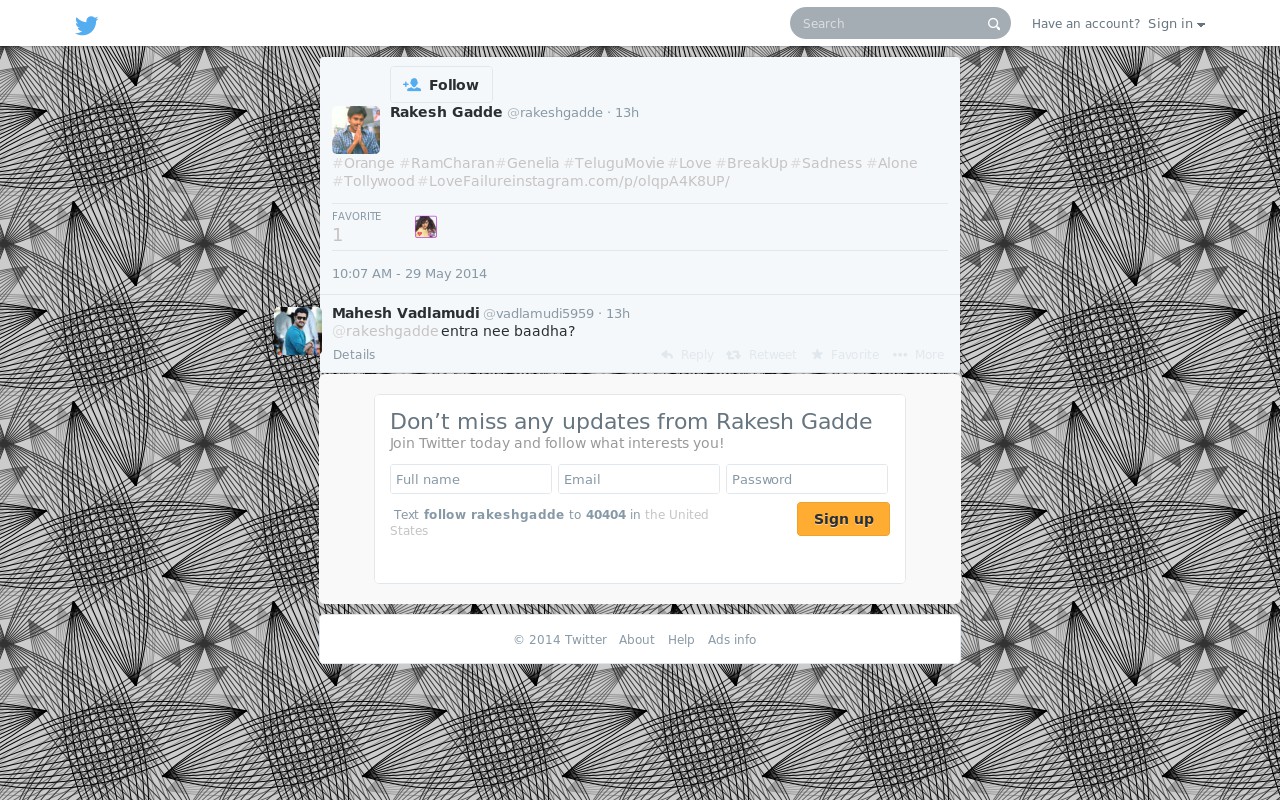Reply to Mahesh Vadlamudi's tweet

point(687,355)
